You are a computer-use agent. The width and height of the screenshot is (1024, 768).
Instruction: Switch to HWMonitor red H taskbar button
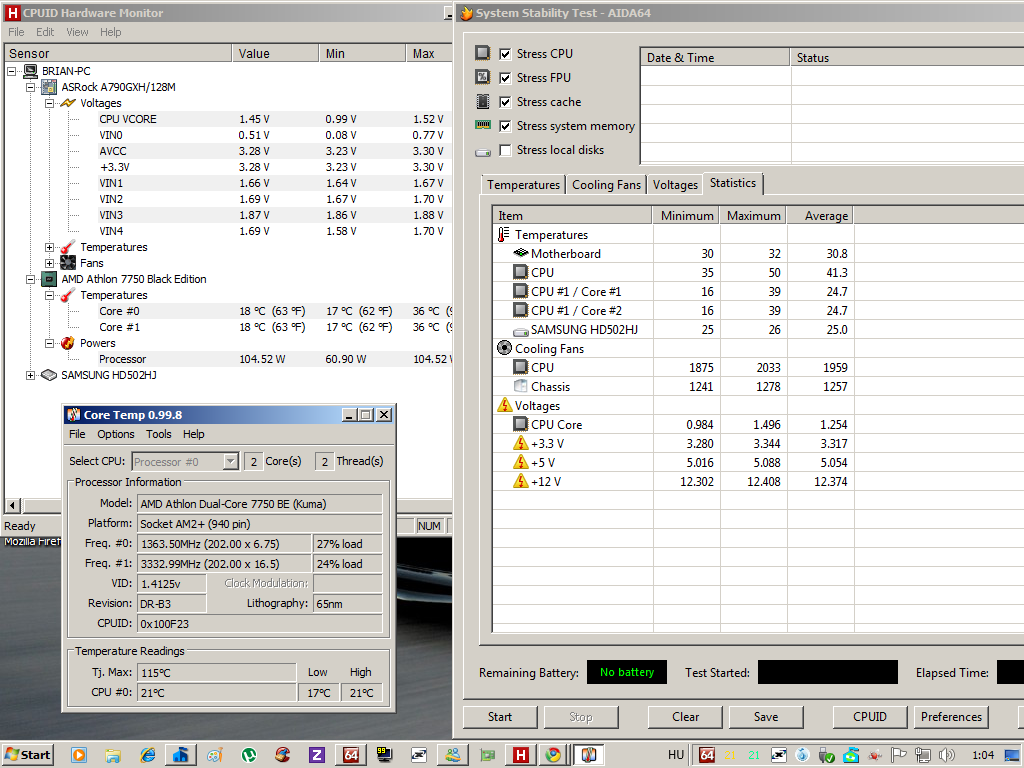click(x=520, y=755)
